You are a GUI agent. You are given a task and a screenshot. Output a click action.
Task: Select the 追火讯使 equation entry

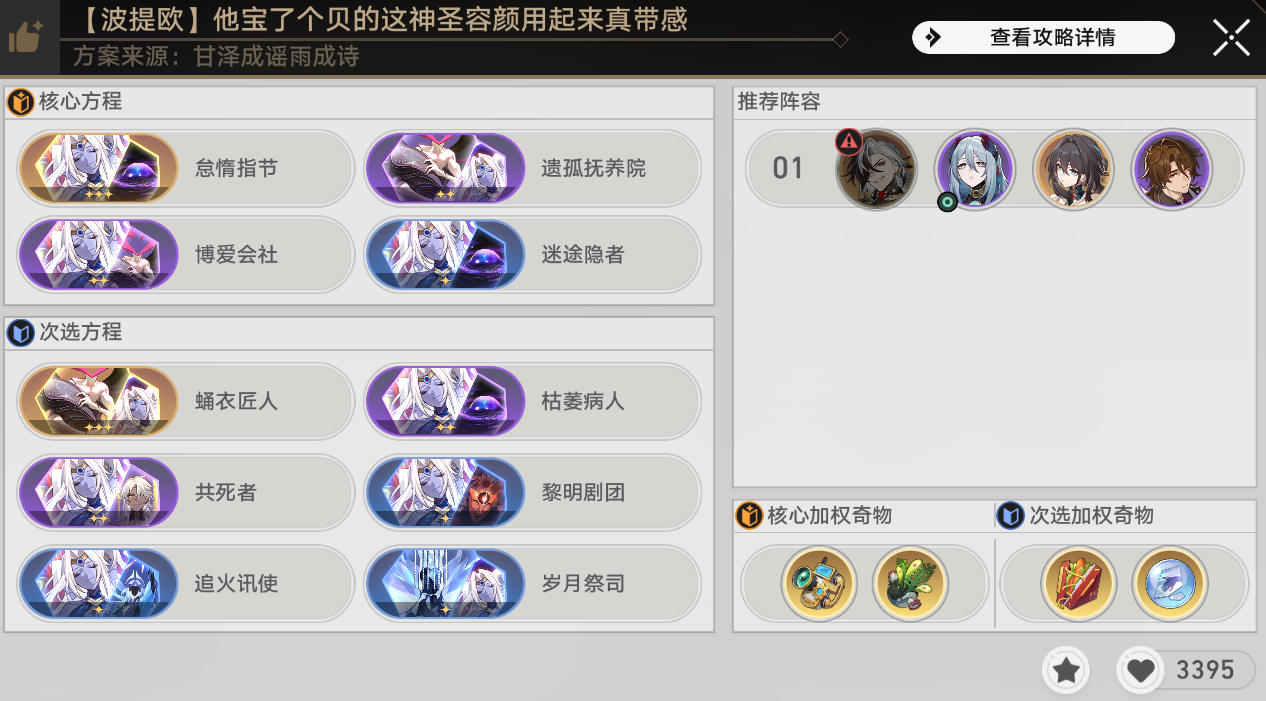click(186, 583)
